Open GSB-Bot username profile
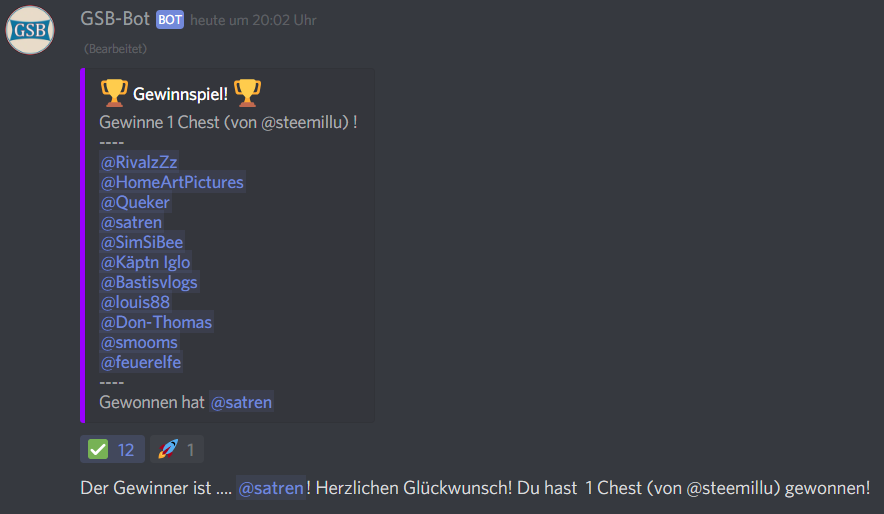 (115, 19)
